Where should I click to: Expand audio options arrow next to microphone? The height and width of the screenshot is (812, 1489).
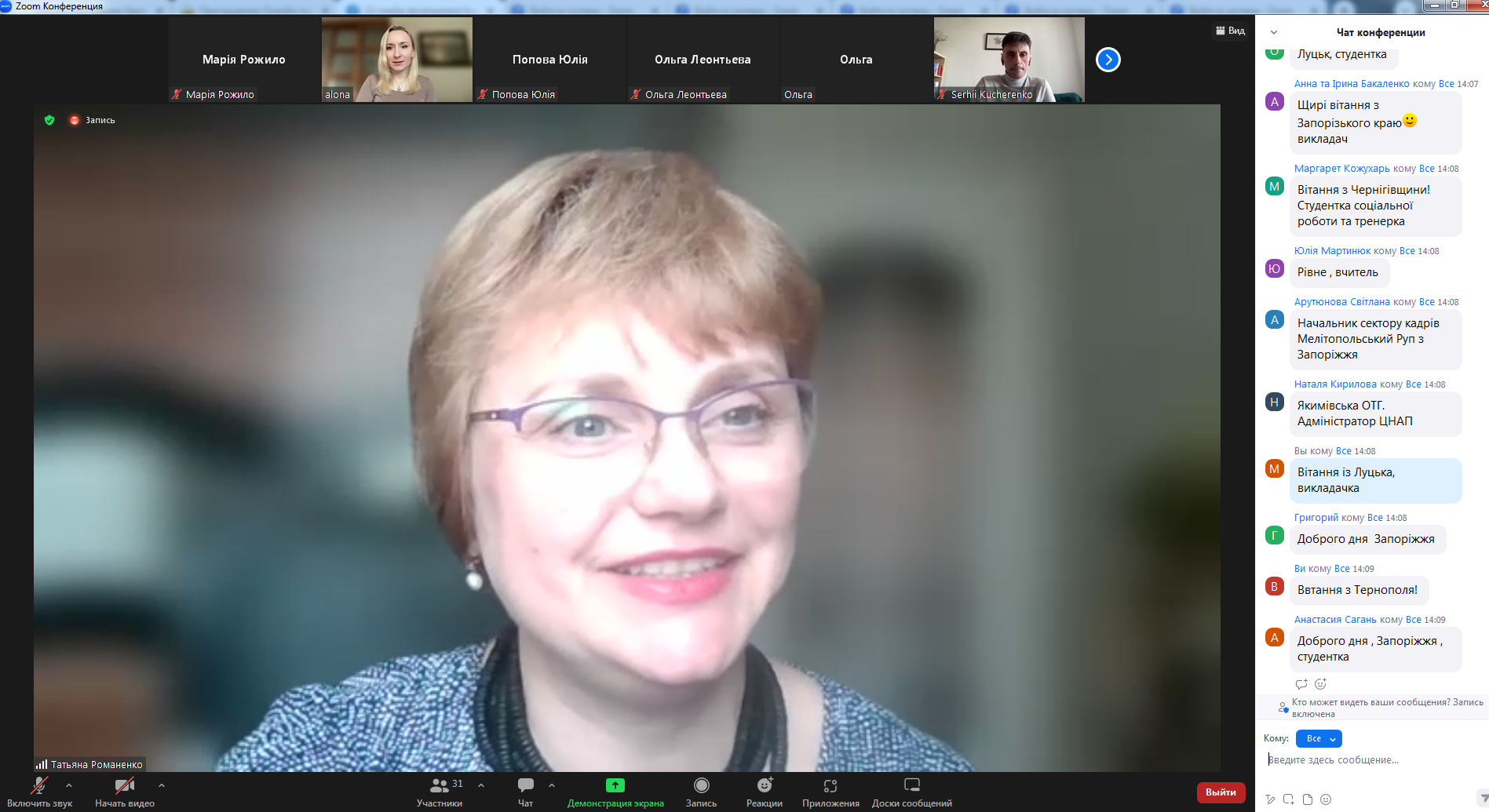[69, 785]
